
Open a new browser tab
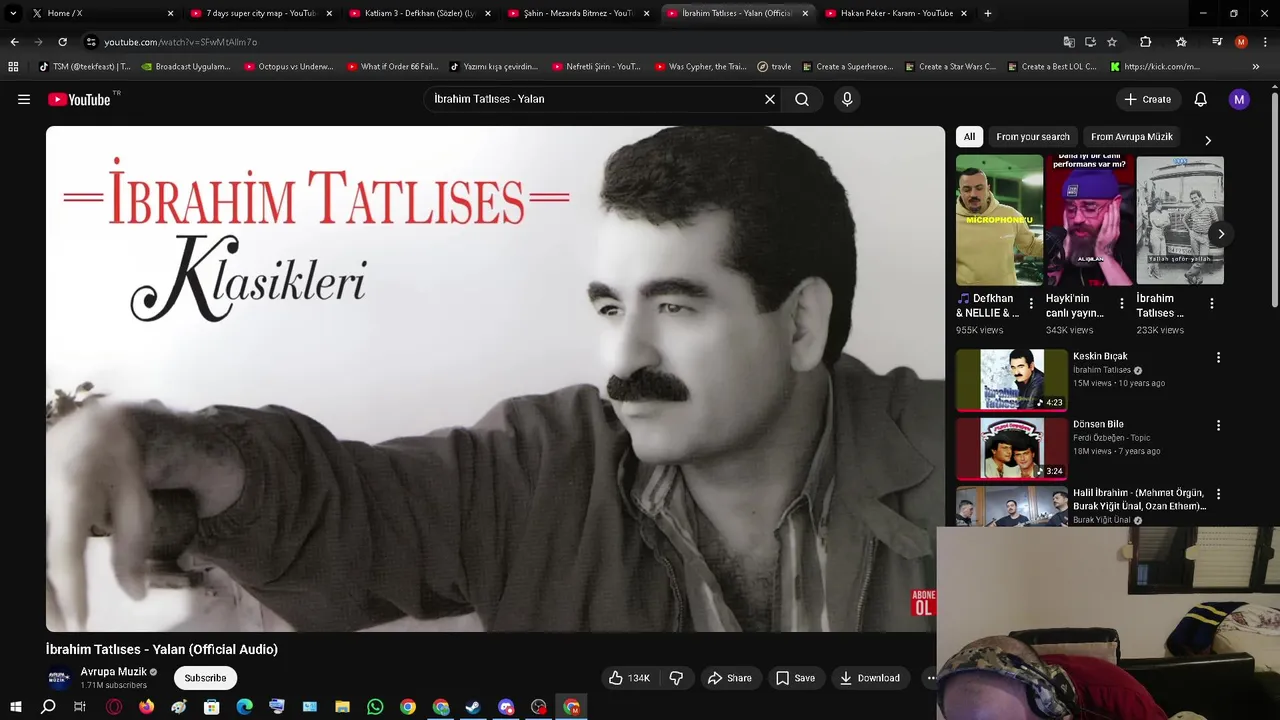coord(988,13)
